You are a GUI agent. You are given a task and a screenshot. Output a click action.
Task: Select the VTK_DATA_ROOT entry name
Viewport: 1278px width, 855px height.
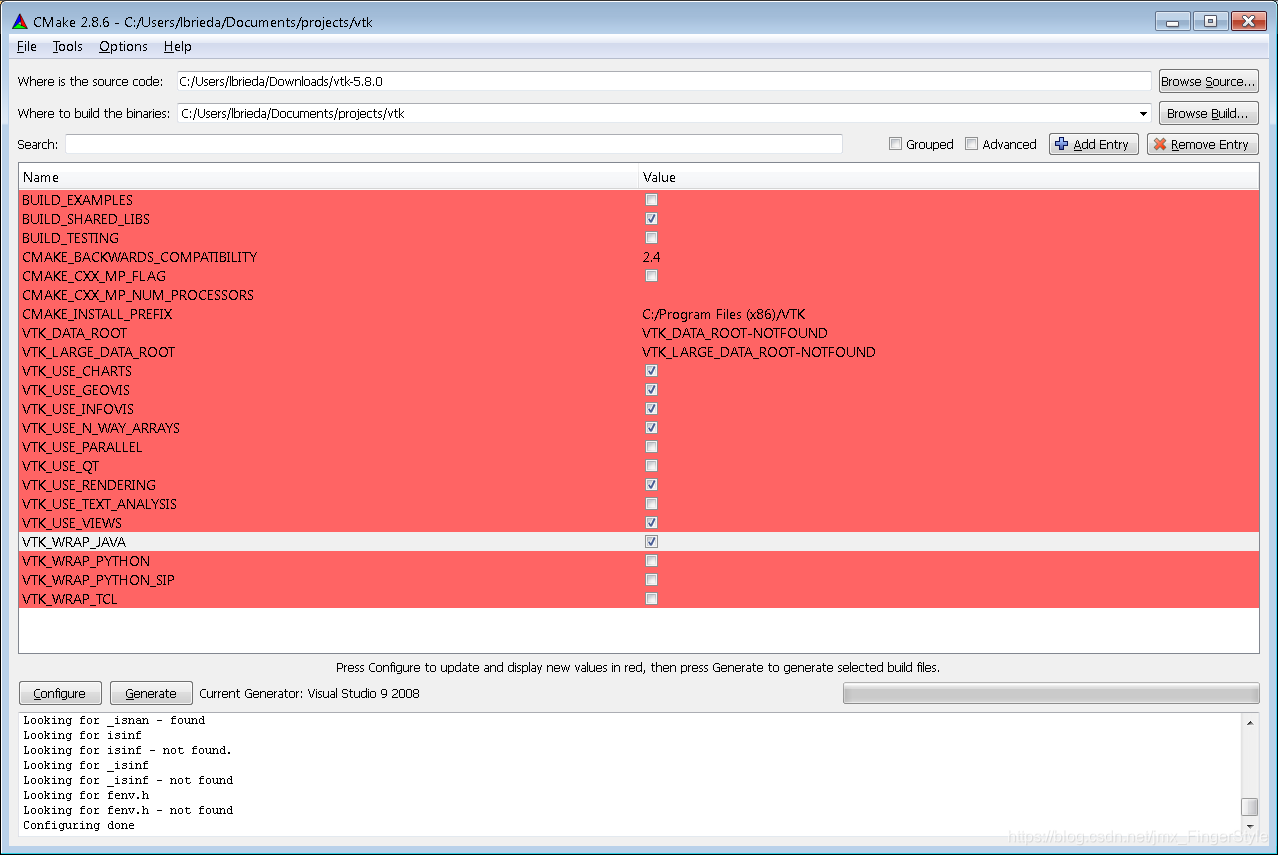click(75, 333)
